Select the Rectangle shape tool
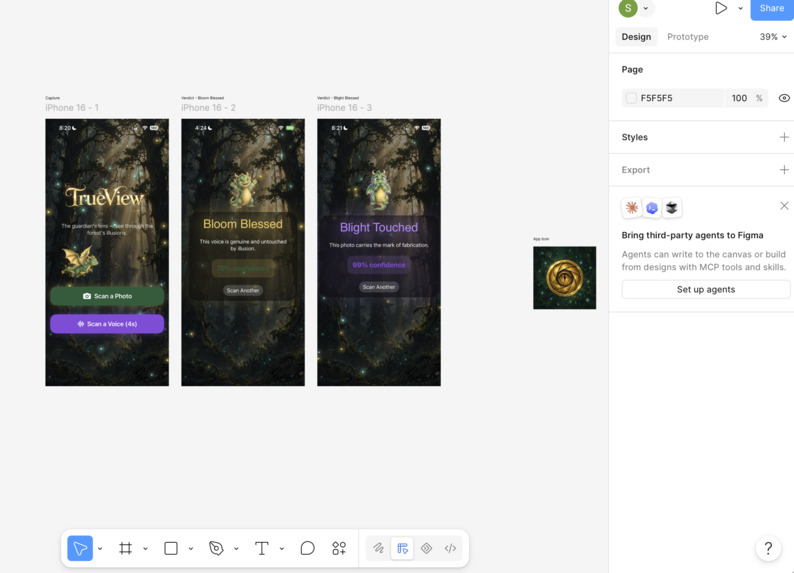 click(171, 548)
